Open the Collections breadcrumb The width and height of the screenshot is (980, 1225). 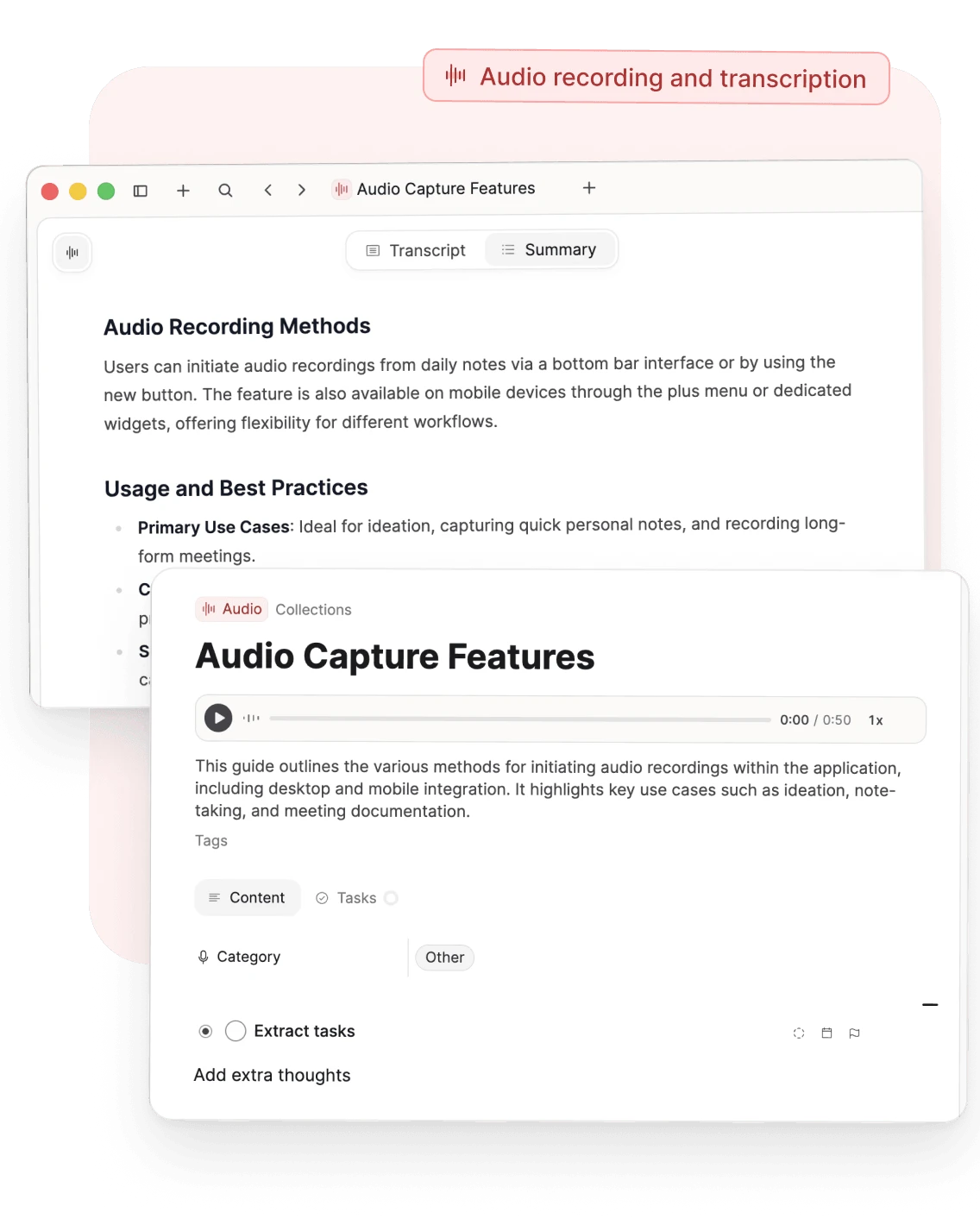[313, 610]
